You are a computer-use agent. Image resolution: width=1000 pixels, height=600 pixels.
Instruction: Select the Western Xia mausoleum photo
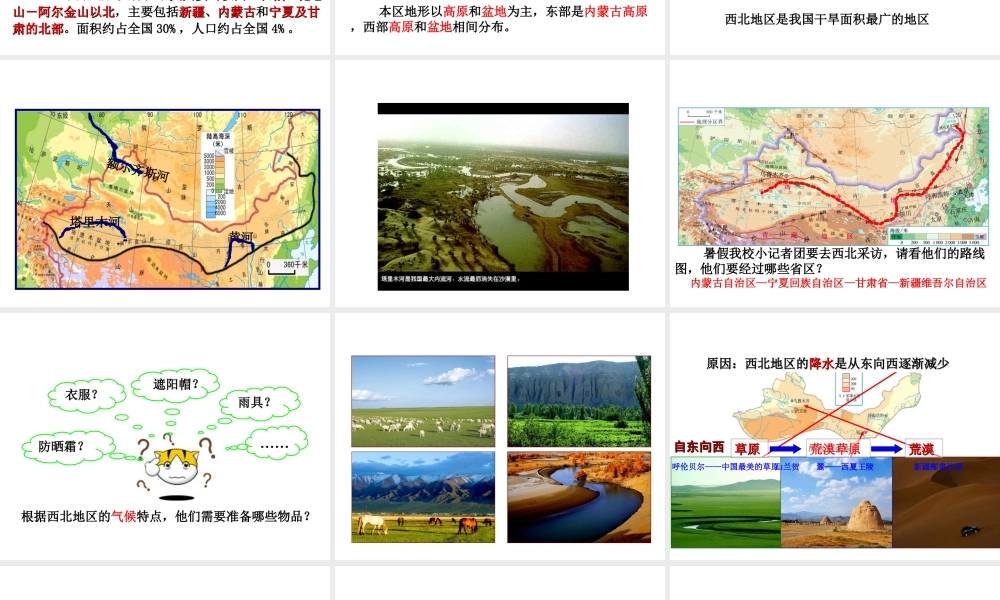(x=837, y=502)
